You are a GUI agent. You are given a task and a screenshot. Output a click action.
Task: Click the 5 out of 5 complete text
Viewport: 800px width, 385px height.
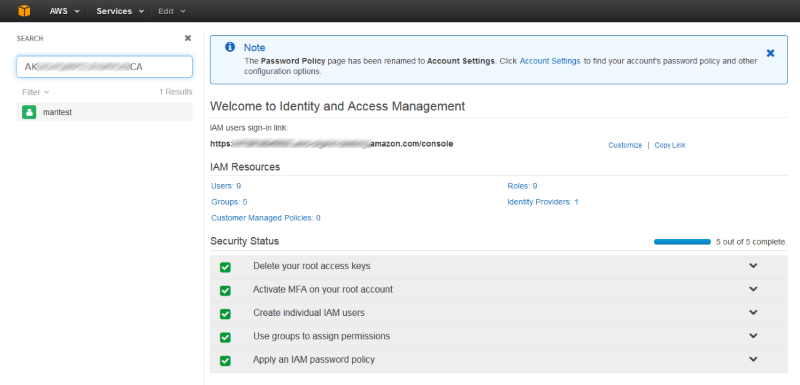(x=752, y=242)
